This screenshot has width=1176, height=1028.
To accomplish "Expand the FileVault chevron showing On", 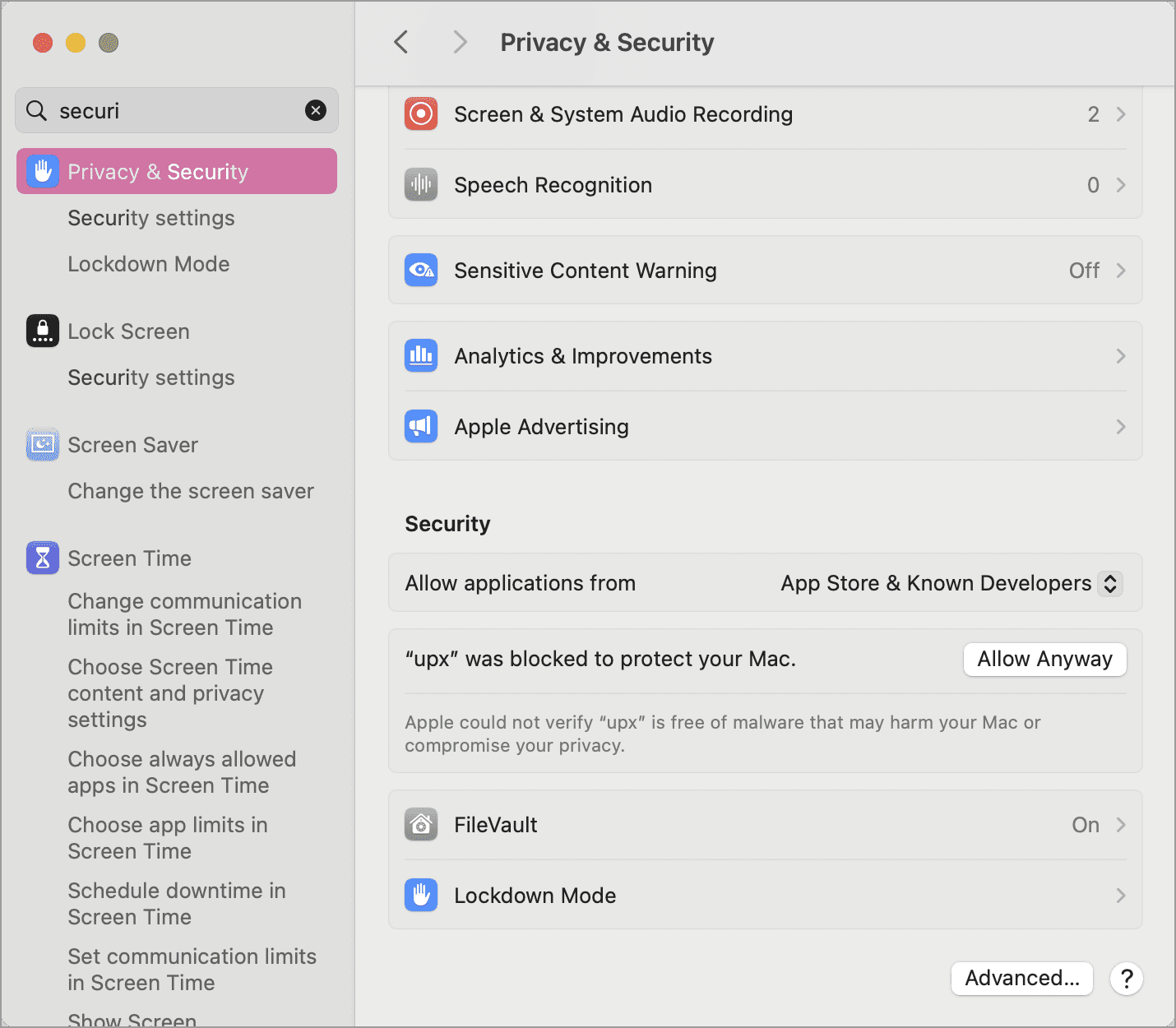I will pyautogui.click(x=1120, y=825).
